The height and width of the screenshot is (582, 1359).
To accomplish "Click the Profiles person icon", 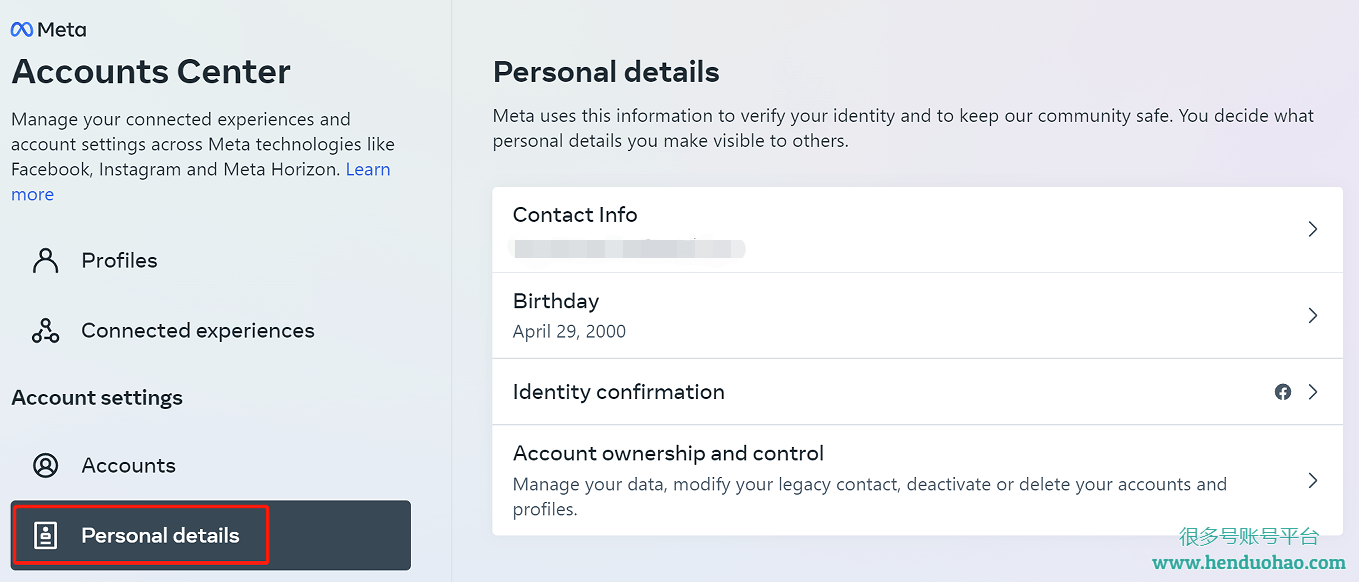I will pyautogui.click(x=45, y=260).
